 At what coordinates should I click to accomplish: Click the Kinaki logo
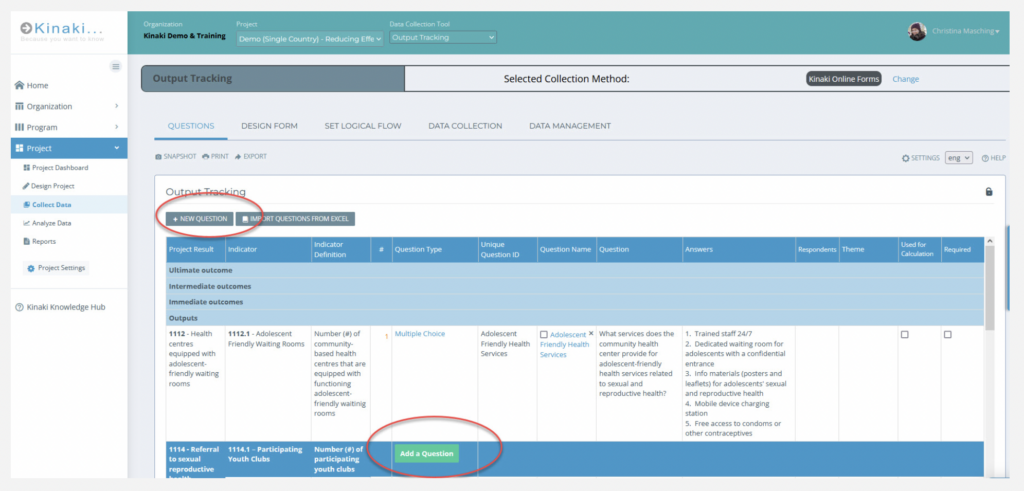pos(61,30)
